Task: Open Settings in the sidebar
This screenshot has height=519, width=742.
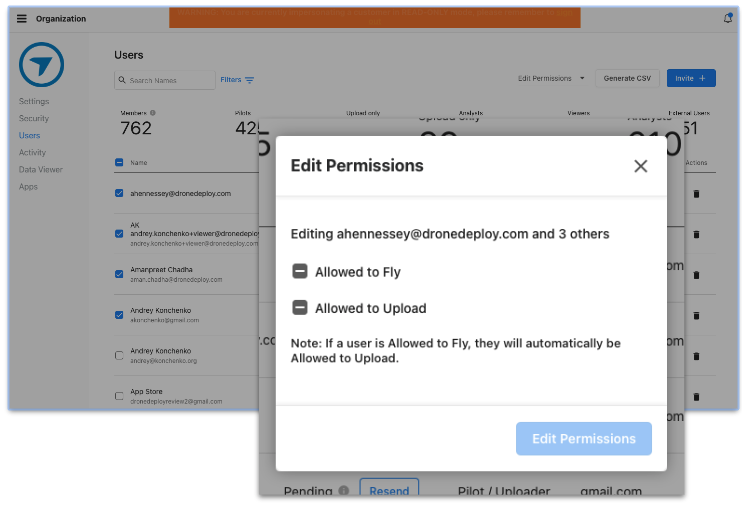Action: pos(34,101)
